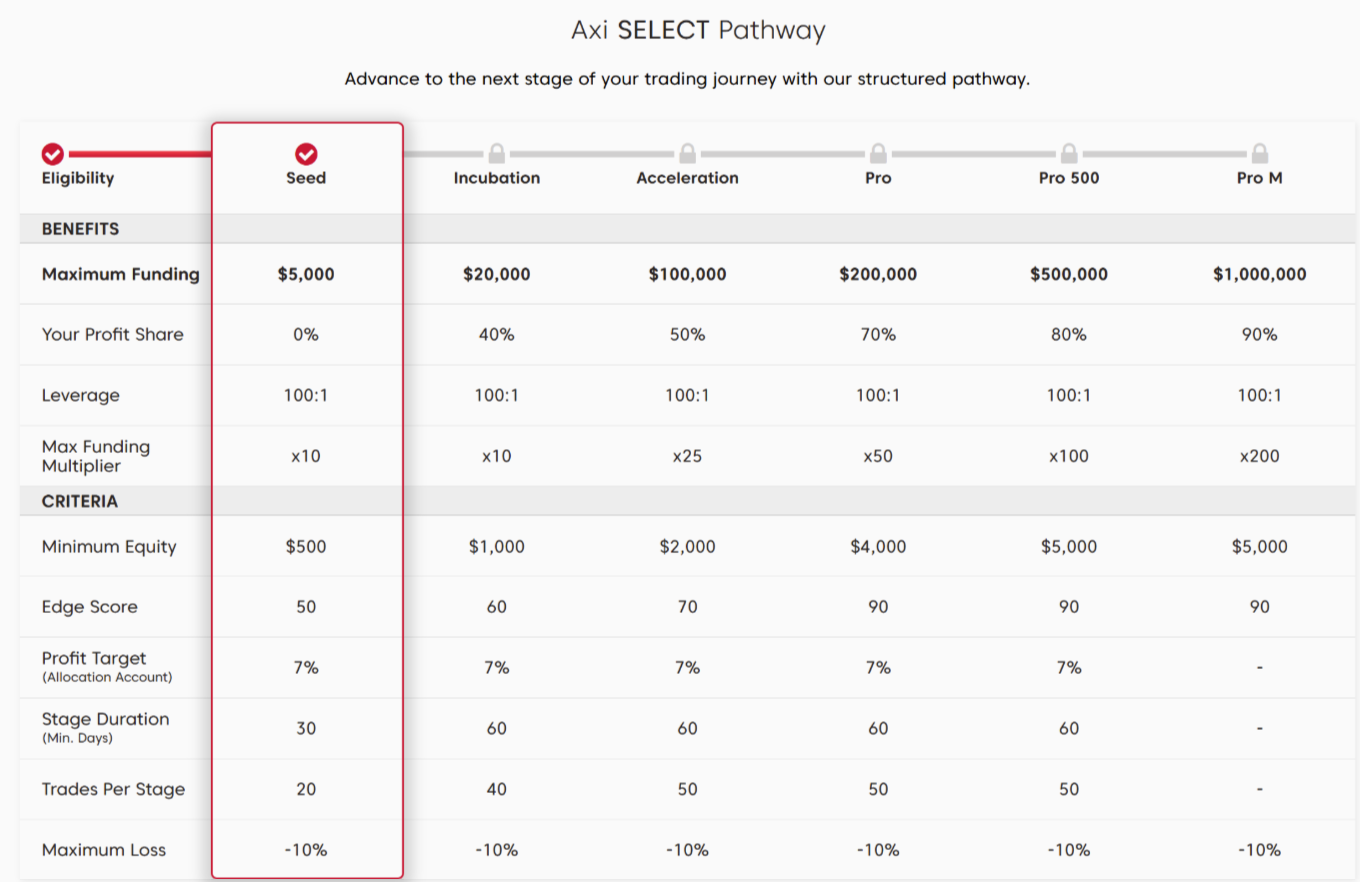Image resolution: width=1360 pixels, height=882 pixels.
Task: Click the Pro M stage label
Action: click(x=1260, y=178)
